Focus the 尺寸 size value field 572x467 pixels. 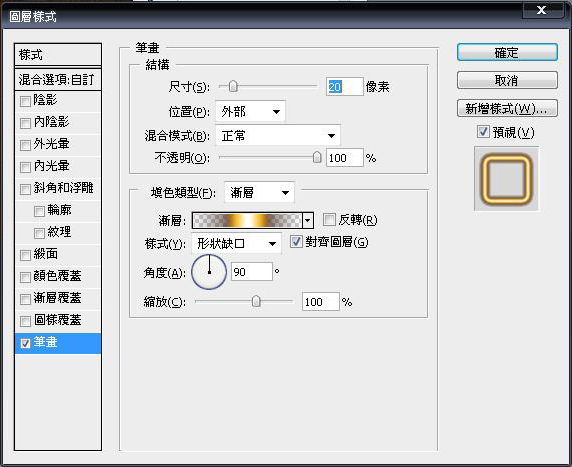tap(345, 87)
